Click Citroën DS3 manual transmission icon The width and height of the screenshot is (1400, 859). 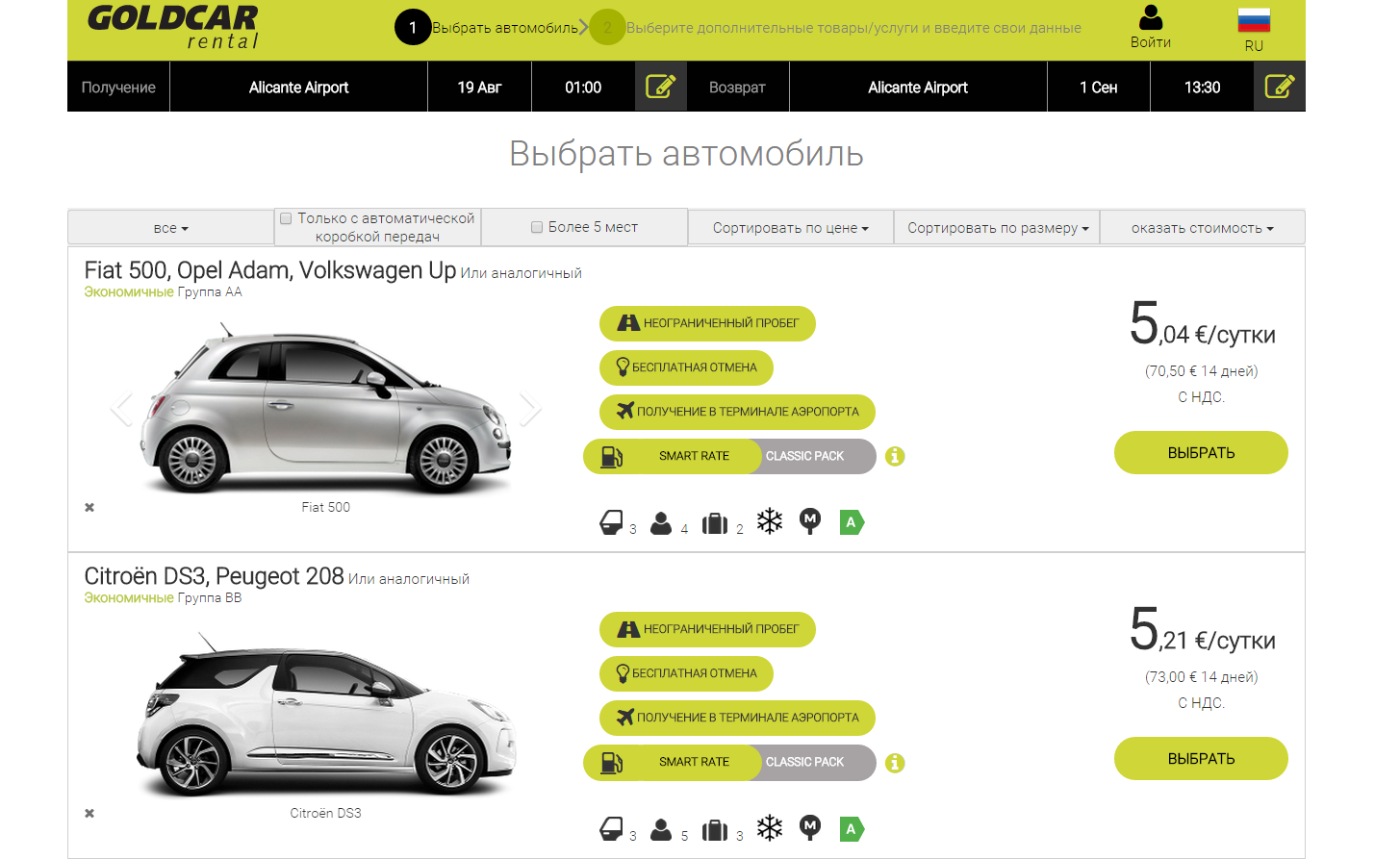tap(810, 827)
